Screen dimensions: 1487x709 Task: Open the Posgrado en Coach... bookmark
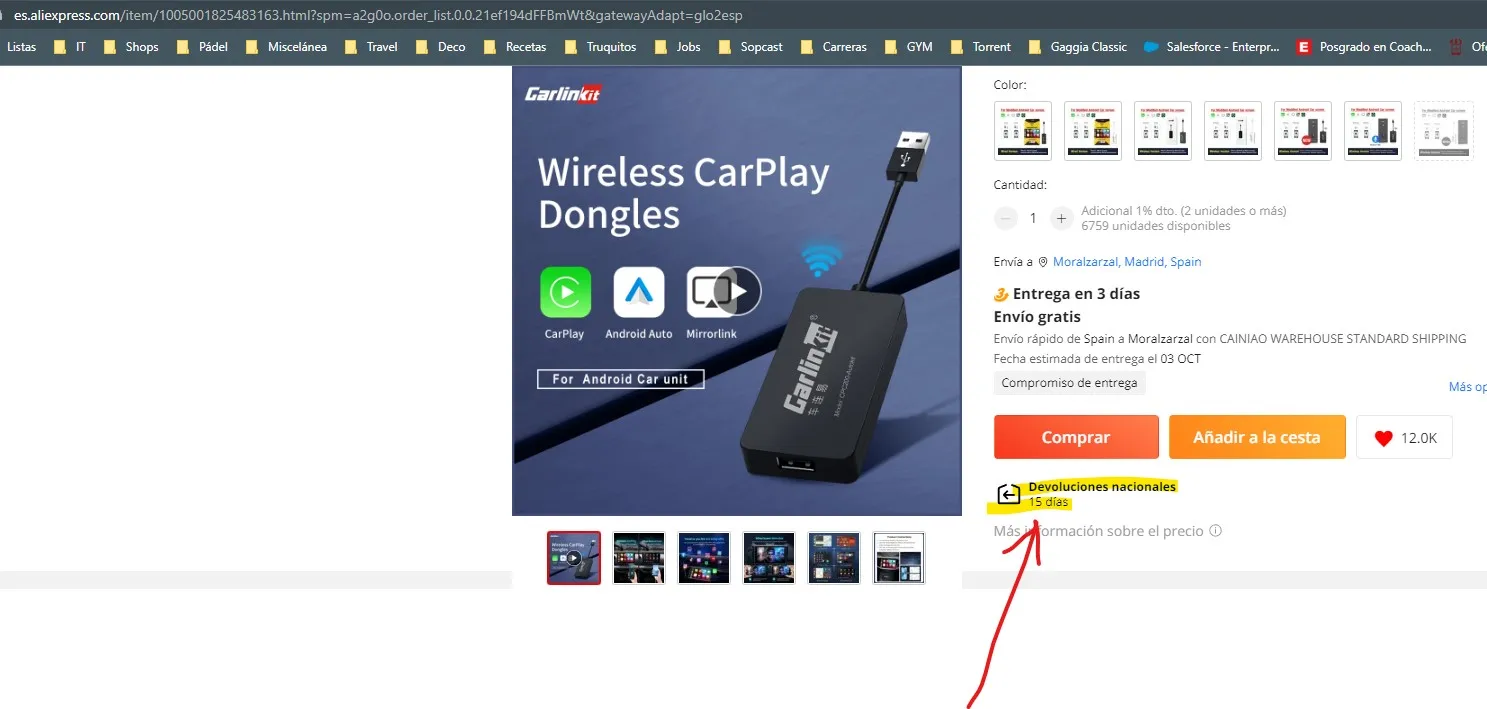1364,47
